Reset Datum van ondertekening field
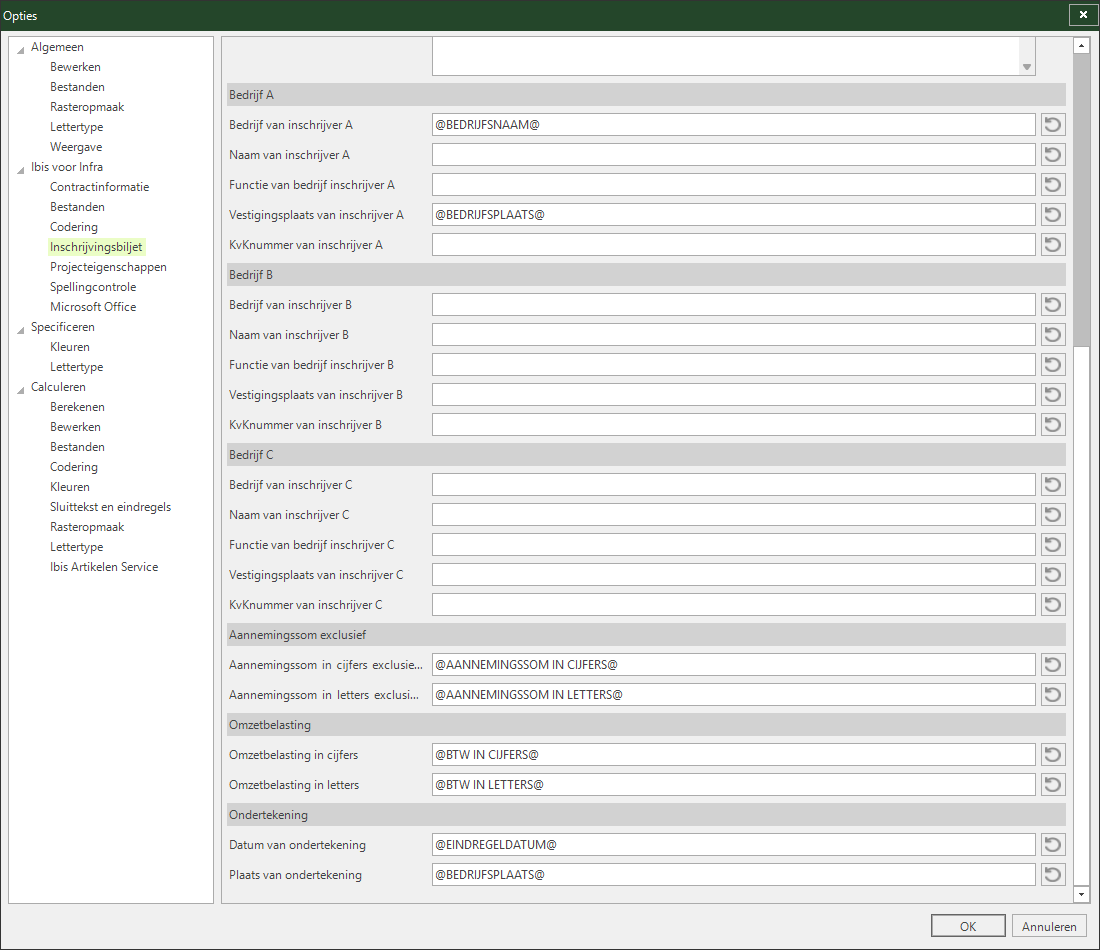Viewport: 1100px width, 950px height. click(x=1052, y=845)
